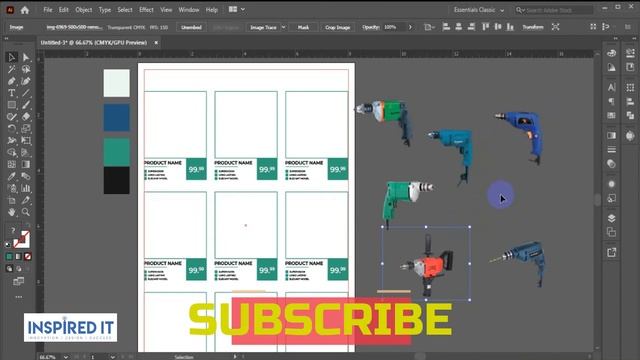Select the teal green color square on canvas
The height and width of the screenshot is (360, 640).
point(117,152)
